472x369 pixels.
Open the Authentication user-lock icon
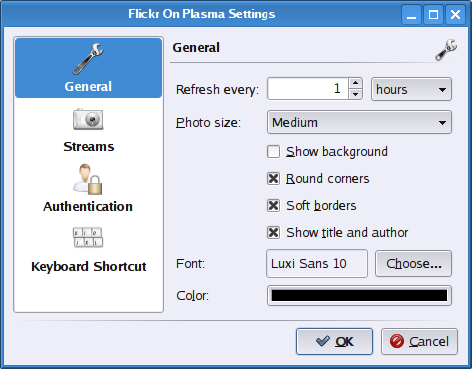tap(88, 179)
